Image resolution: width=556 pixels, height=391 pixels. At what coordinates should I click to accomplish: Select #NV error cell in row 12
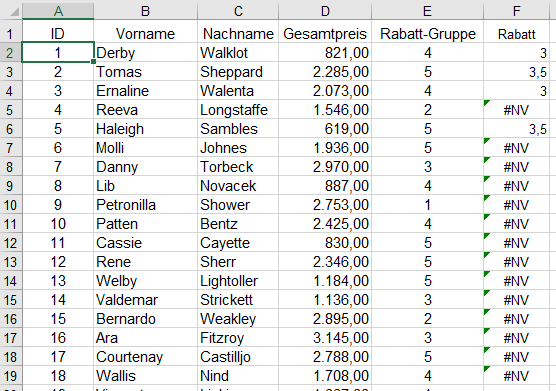[516, 243]
